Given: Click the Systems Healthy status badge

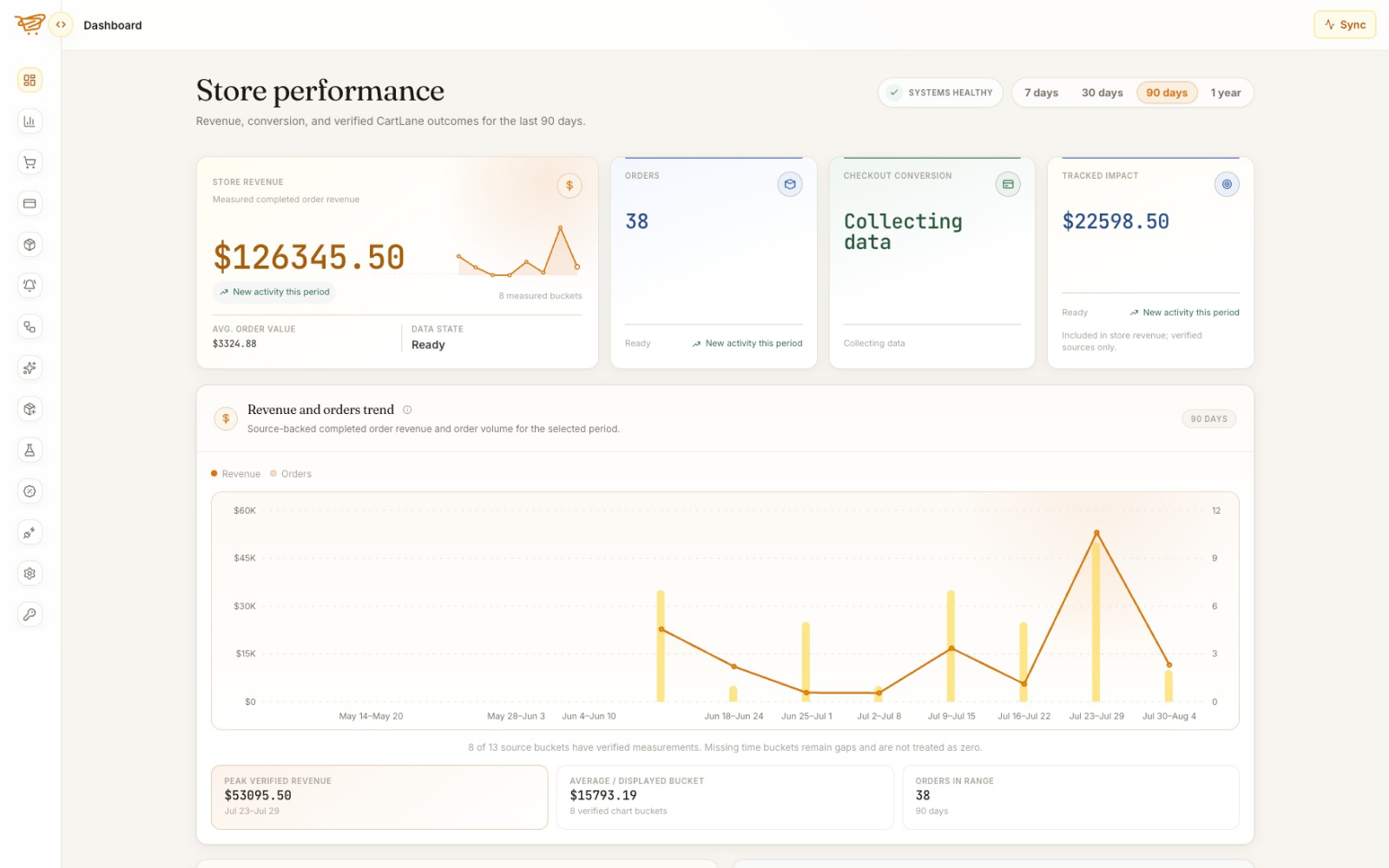Looking at the screenshot, I should (x=940, y=93).
